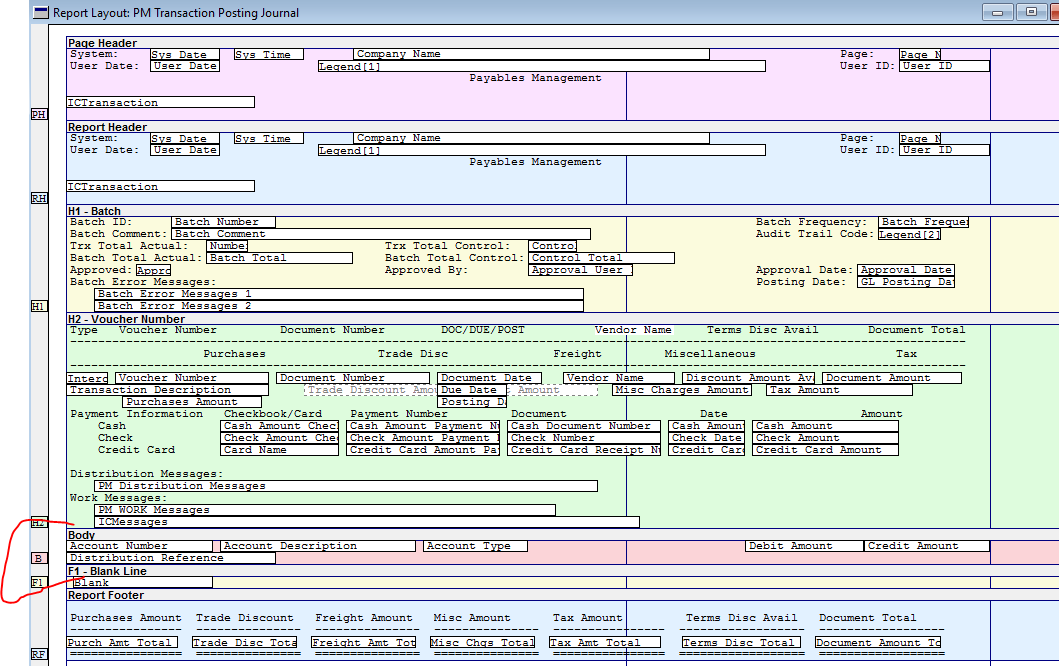Select the Check Number field
This screenshot has height=666, width=1059.
tap(584, 438)
